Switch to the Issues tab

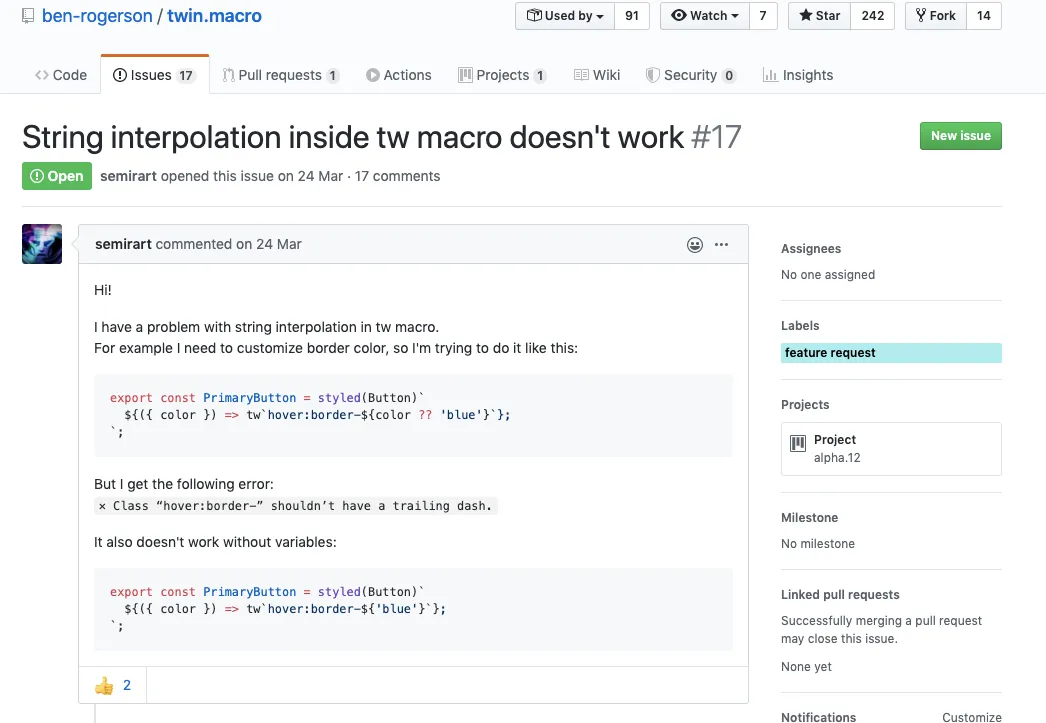click(x=154, y=75)
